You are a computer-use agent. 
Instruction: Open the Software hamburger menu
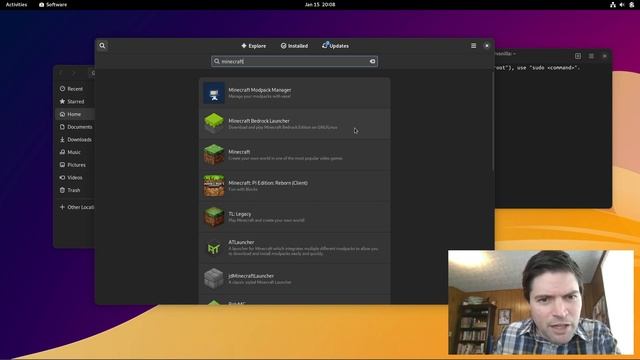(x=473, y=46)
